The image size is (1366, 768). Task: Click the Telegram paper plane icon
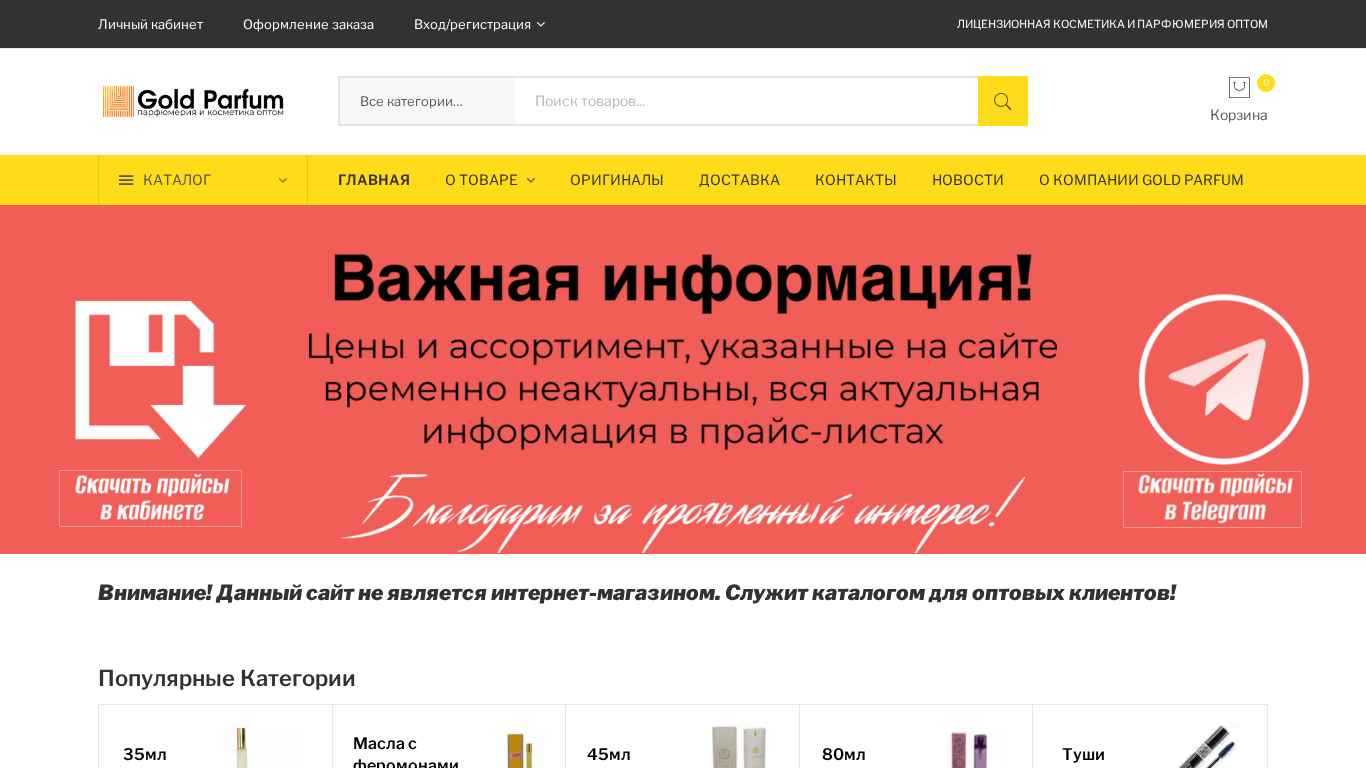coord(1224,379)
